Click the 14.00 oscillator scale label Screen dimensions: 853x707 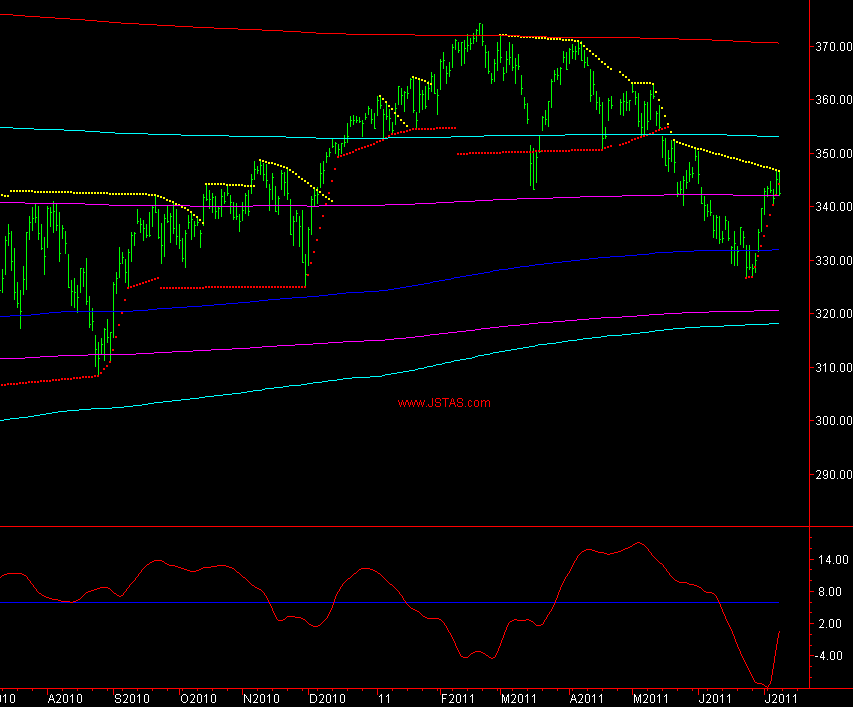tap(832, 560)
